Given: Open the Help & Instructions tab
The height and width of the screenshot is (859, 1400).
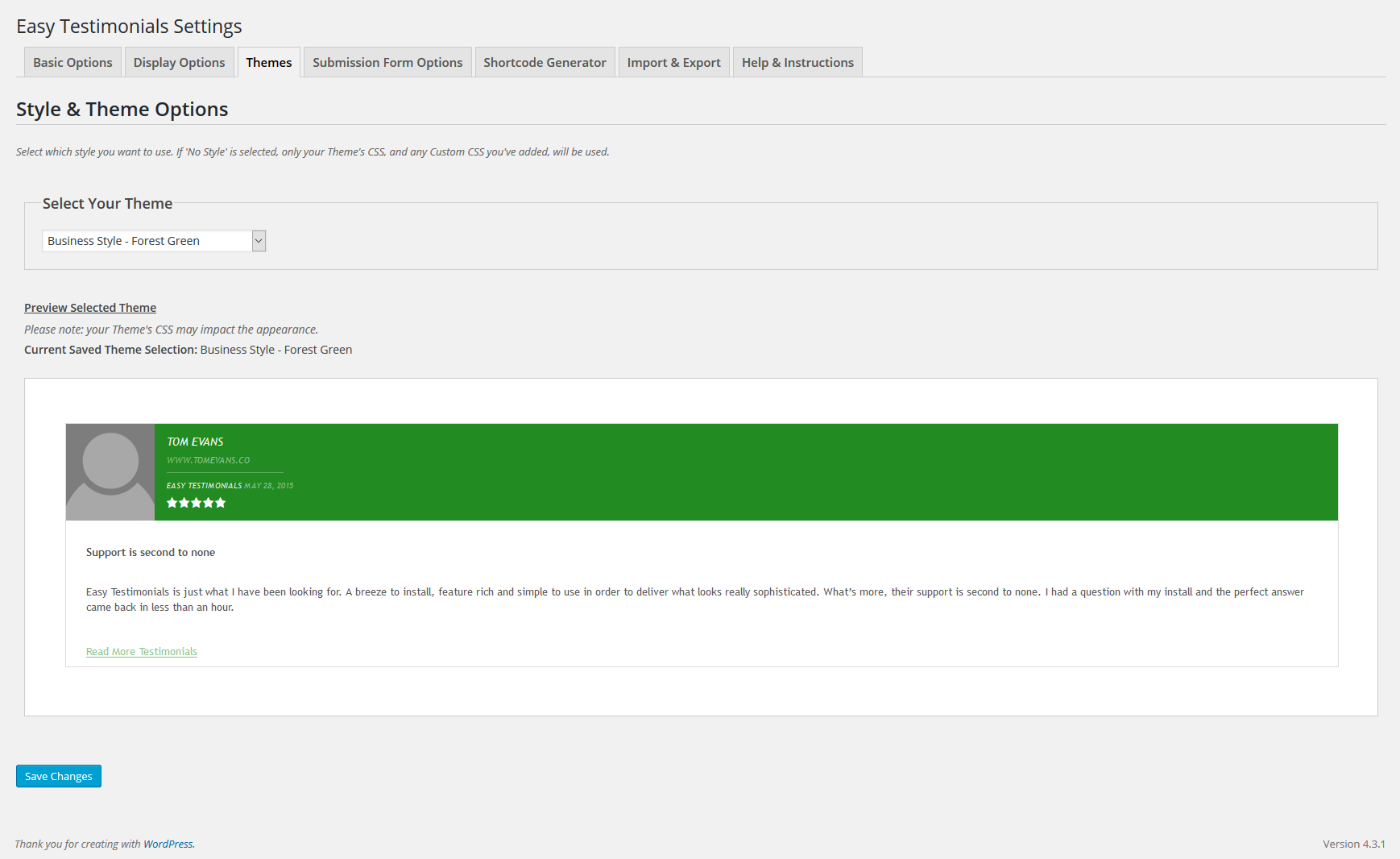Looking at the screenshot, I should click(x=797, y=63).
